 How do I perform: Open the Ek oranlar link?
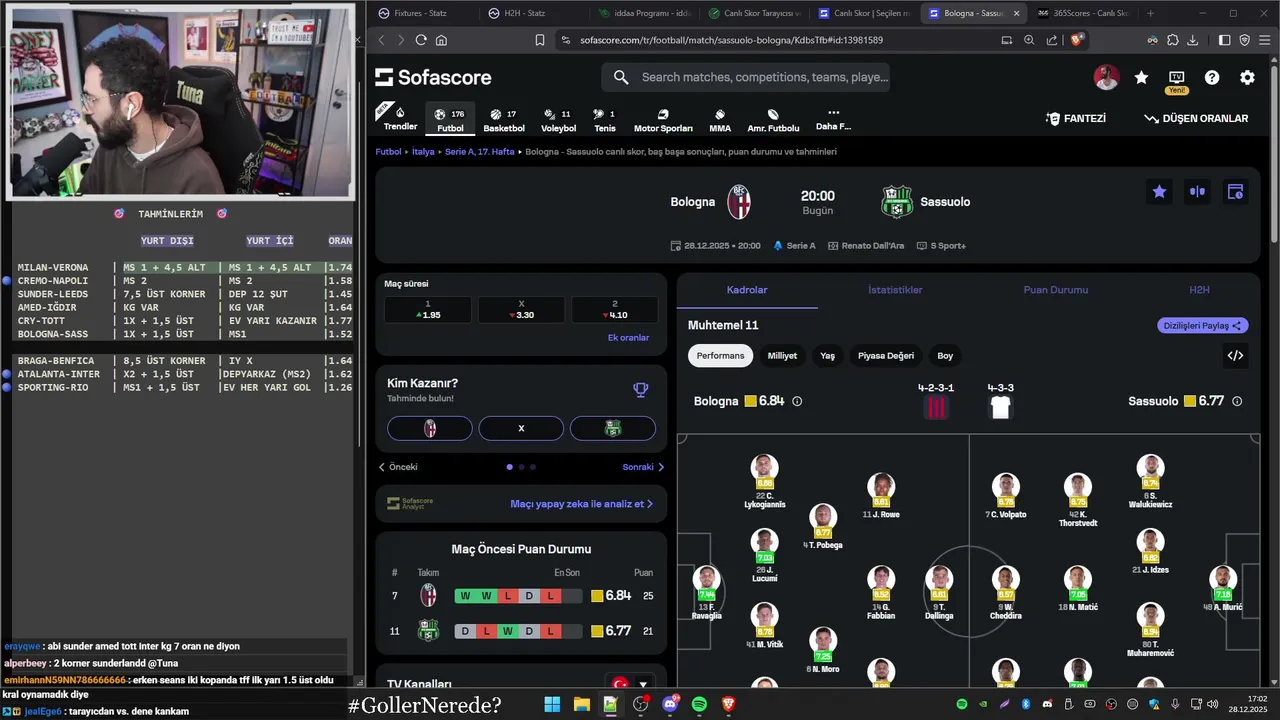pos(628,338)
